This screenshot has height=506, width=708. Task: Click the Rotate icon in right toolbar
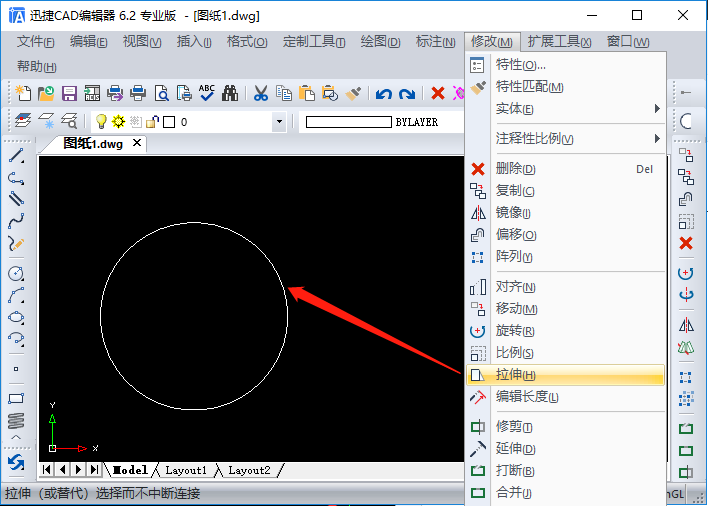pos(686,273)
